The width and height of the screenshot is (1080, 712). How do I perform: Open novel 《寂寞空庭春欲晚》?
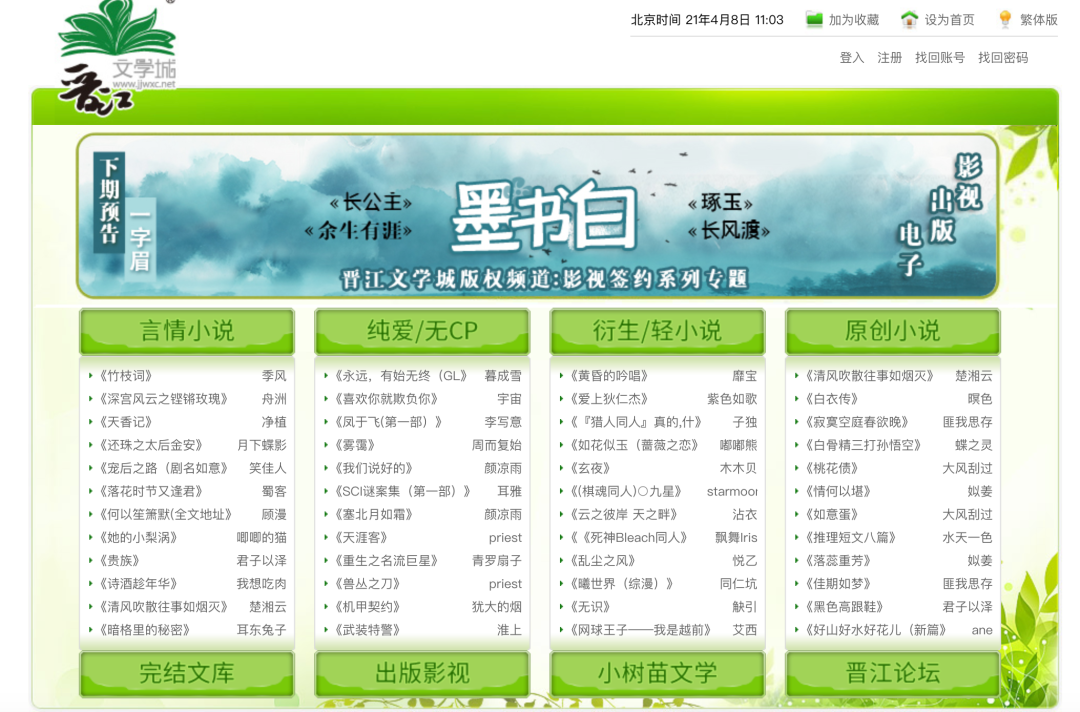pos(857,422)
